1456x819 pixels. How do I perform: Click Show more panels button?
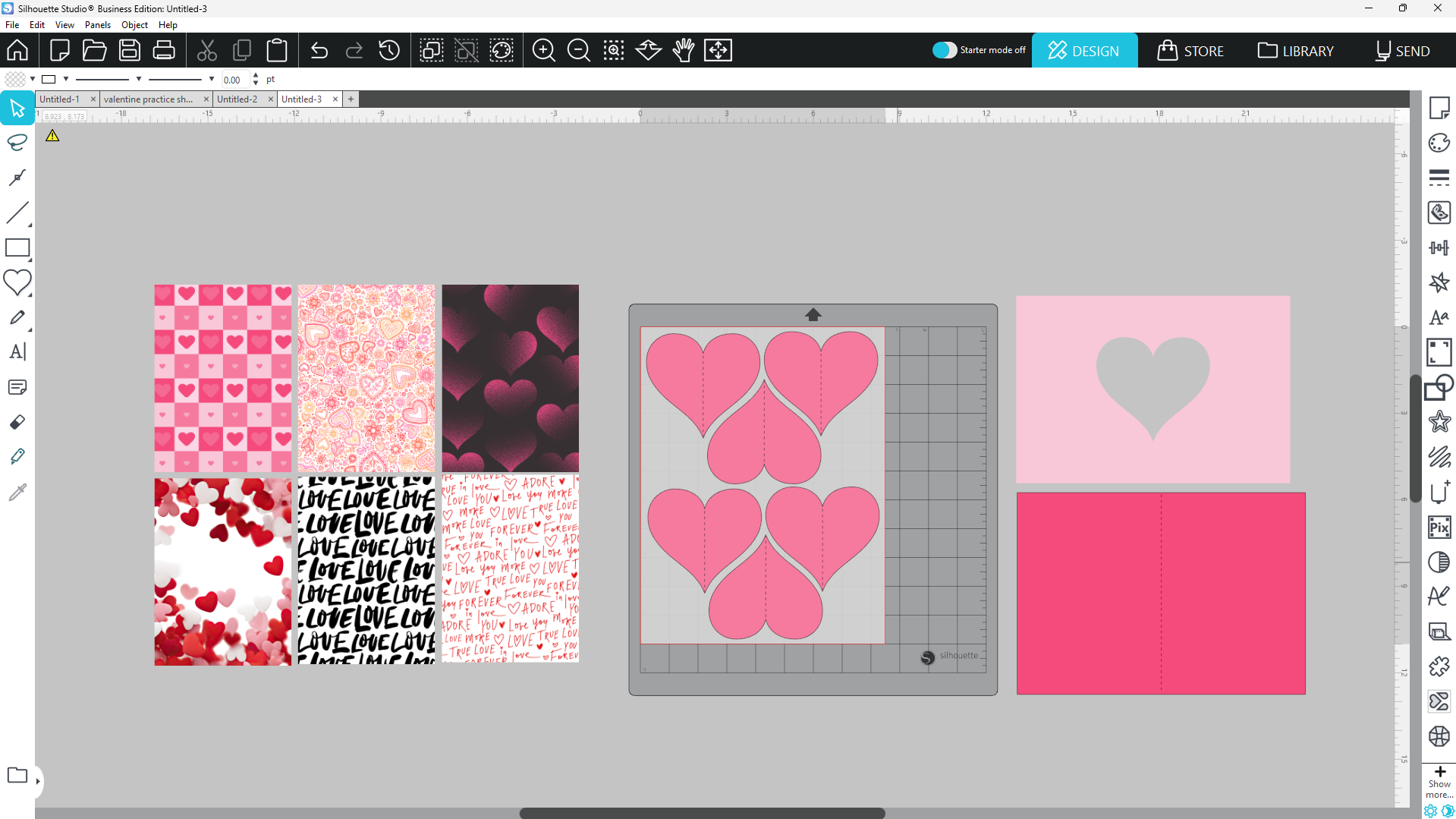coord(1439,781)
